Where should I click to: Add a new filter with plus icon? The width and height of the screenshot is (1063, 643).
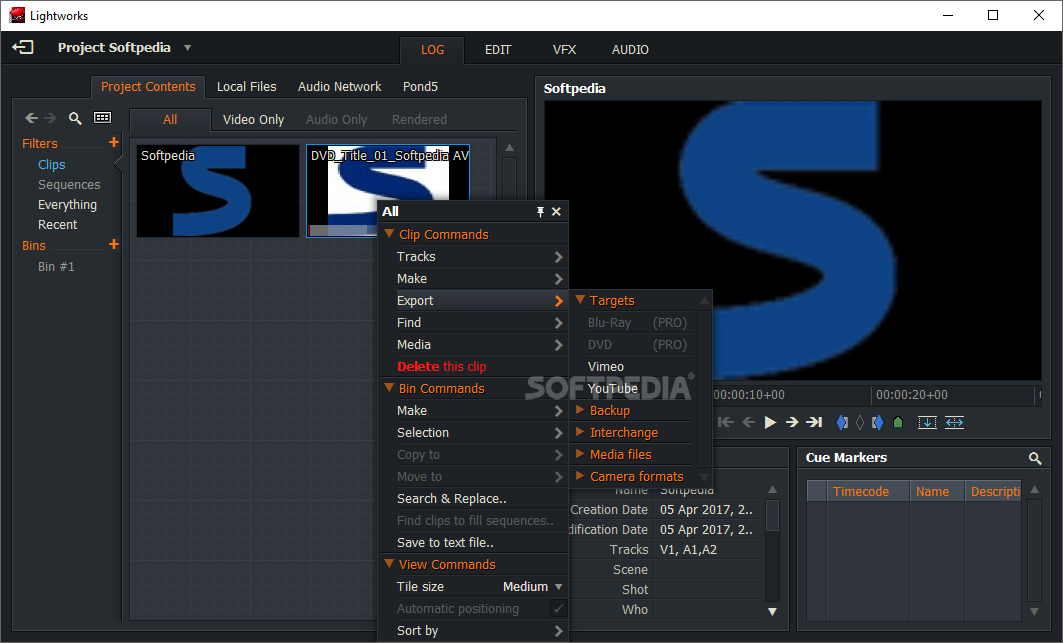pos(114,142)
